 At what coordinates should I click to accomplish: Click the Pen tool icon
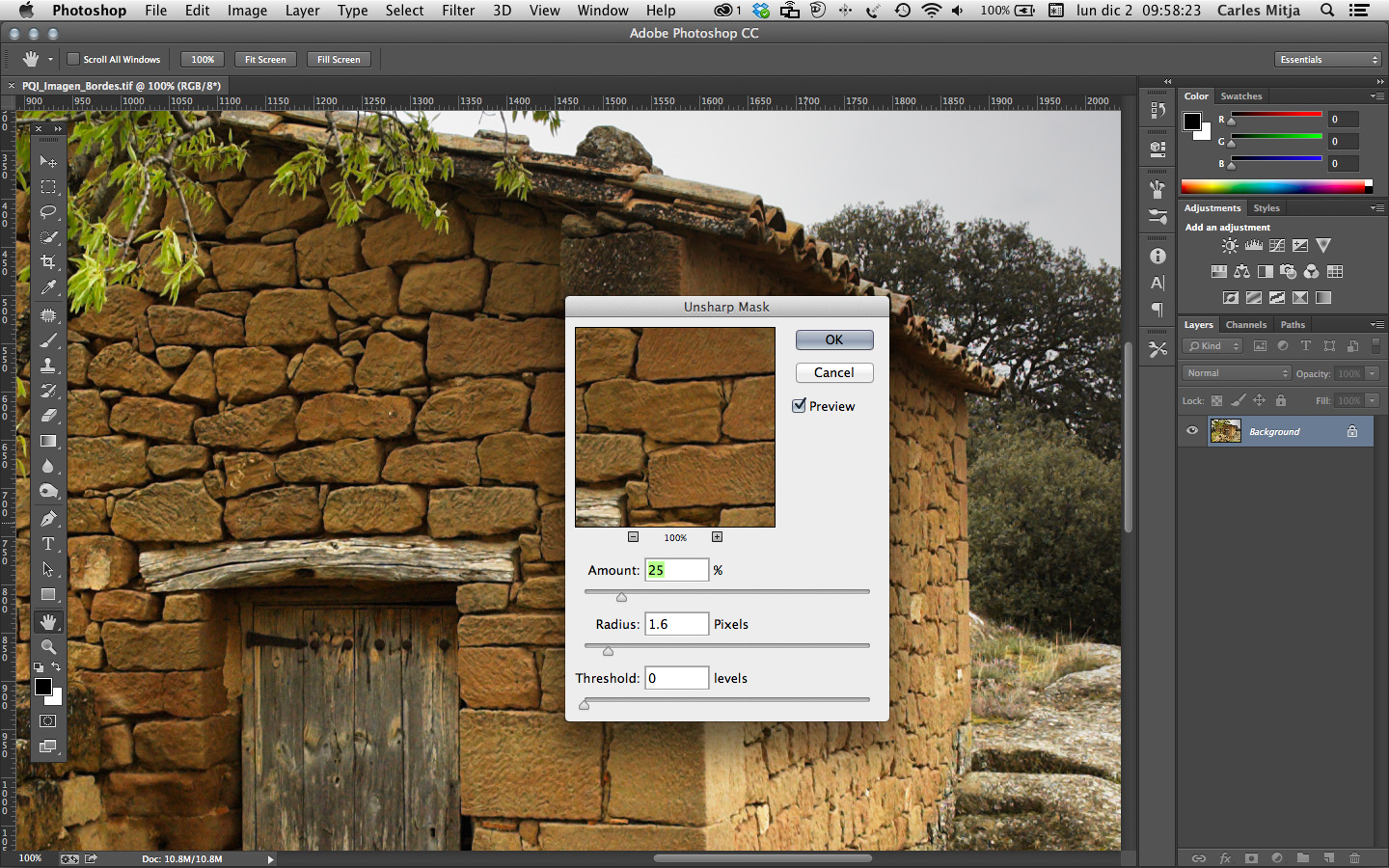tap(48, 519)
